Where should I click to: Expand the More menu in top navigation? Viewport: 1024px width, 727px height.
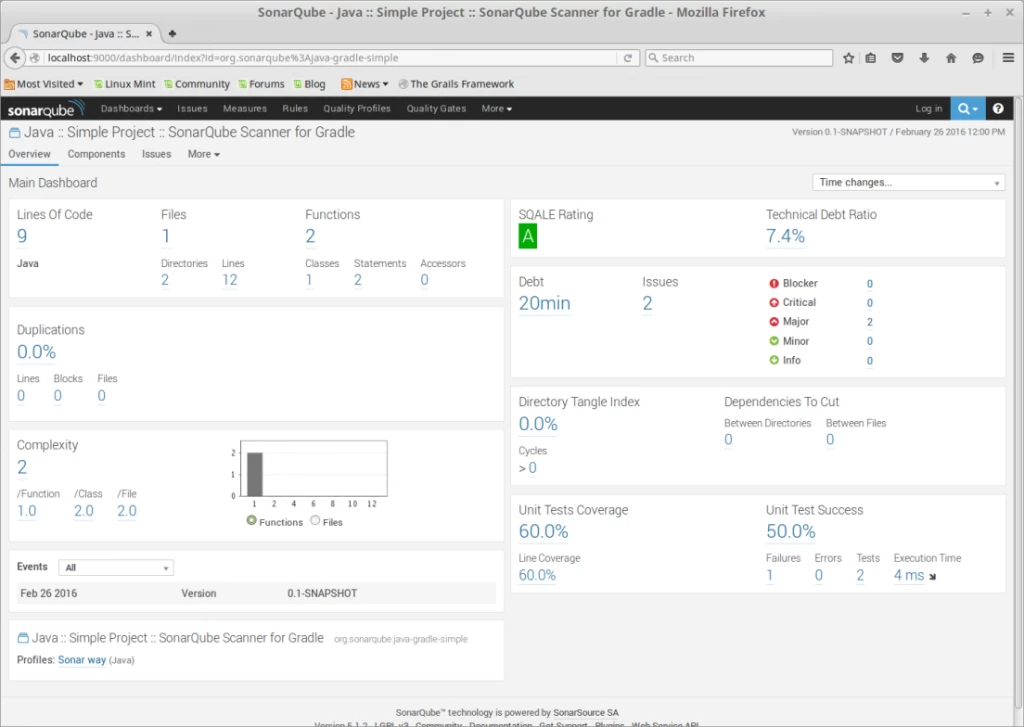click(x=496, y=108)
